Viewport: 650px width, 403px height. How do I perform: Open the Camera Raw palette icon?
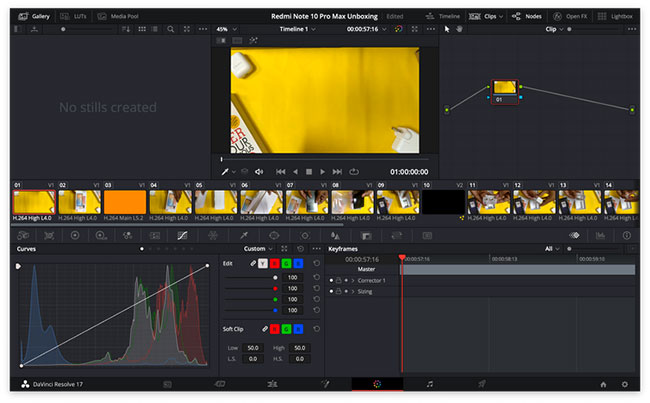tap(23, 235)
